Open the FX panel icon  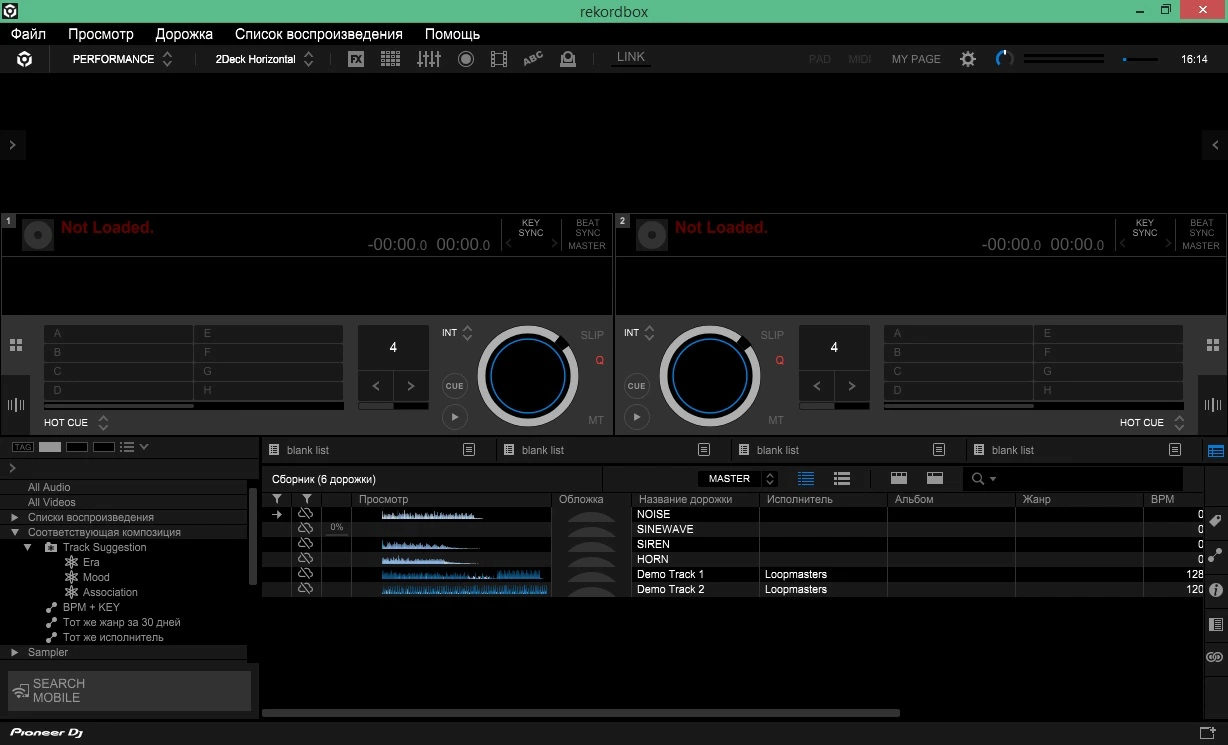pyautogui.click(x=355, y=59)
